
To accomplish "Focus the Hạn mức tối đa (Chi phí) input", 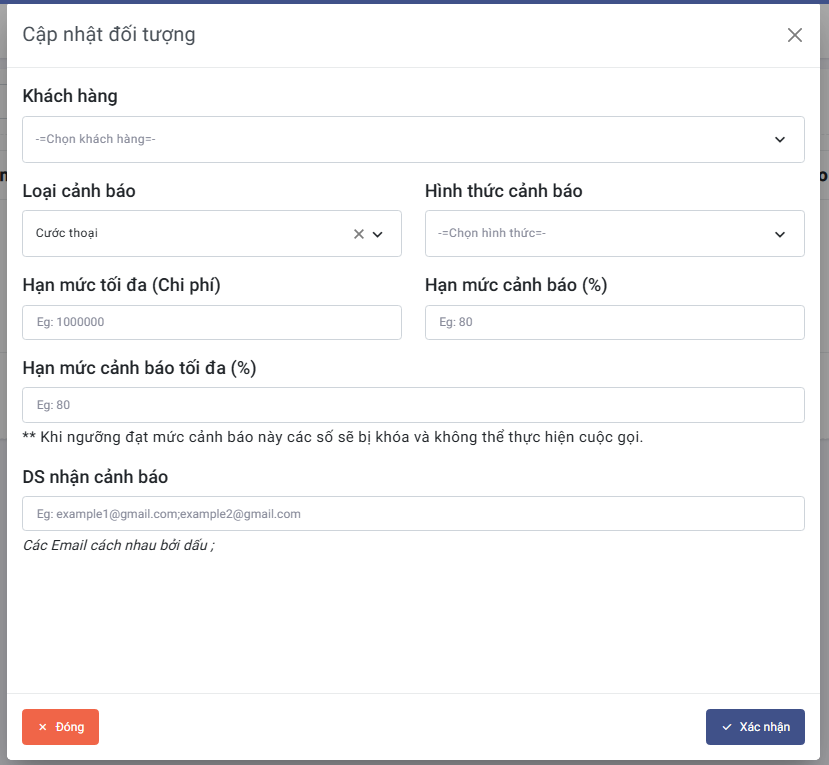I will (x=212, y=322).
